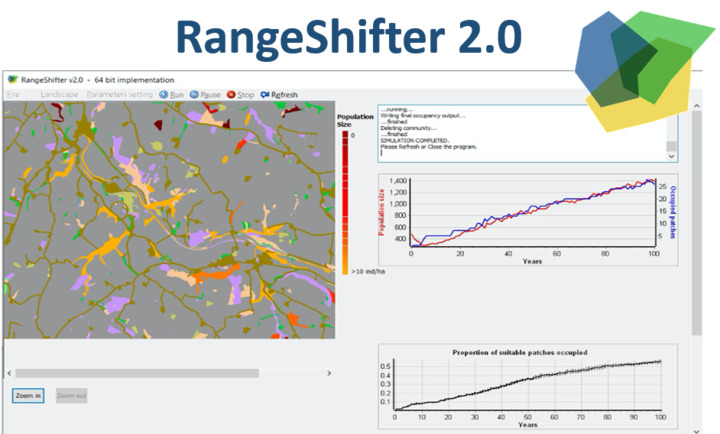Click the red 'Population size' axis label
Screen dimensions: 720x434
click(x=381, y=212)
